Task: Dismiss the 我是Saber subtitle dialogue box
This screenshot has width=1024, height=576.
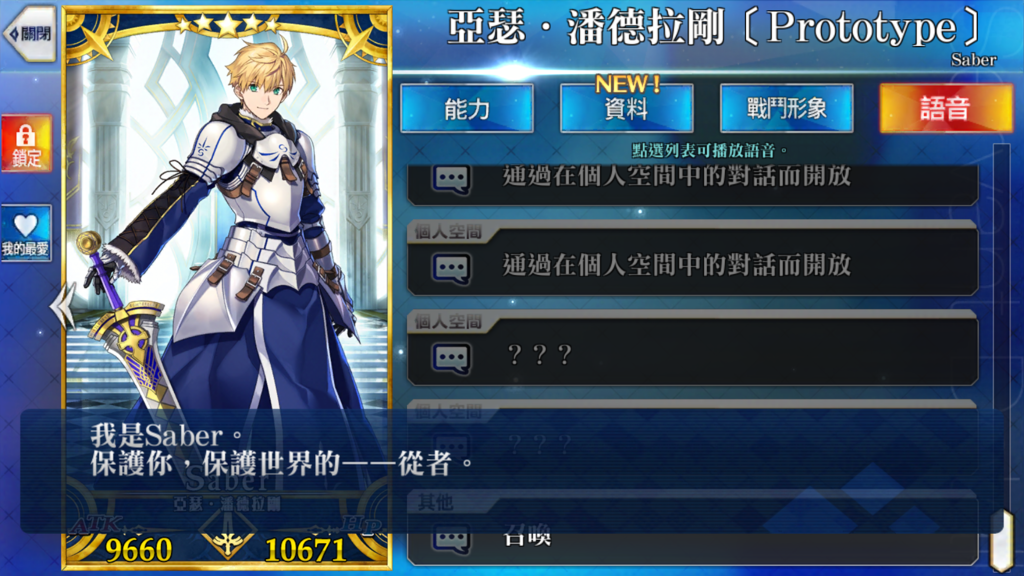Action: click(x=512, y=471)
